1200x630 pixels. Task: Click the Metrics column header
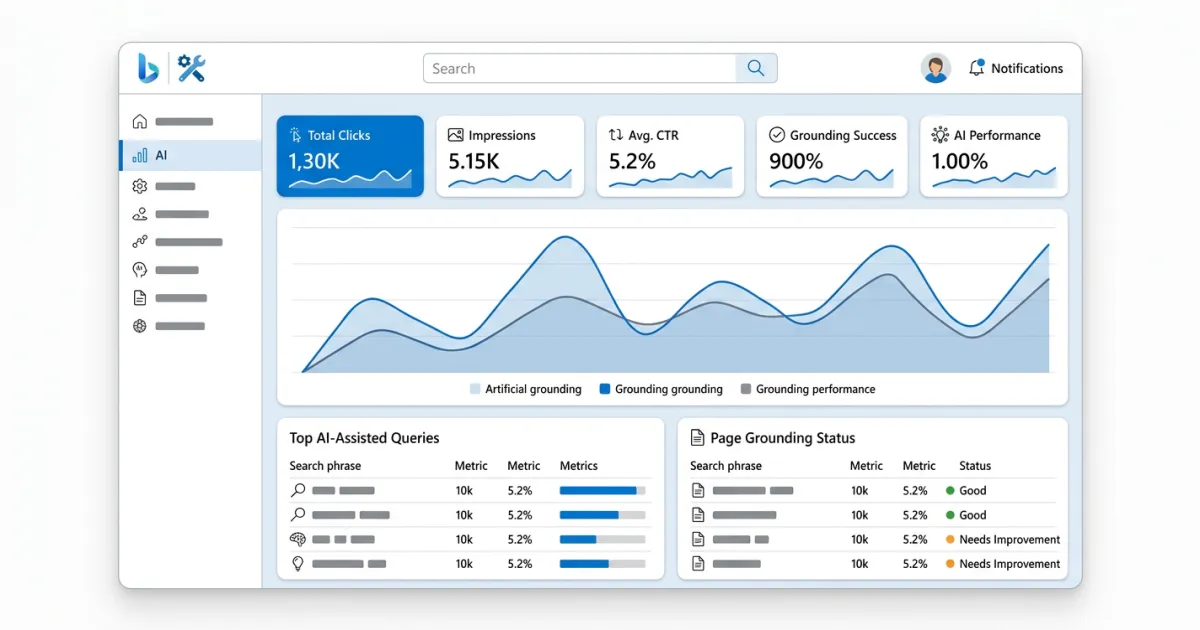click(578, 466)
